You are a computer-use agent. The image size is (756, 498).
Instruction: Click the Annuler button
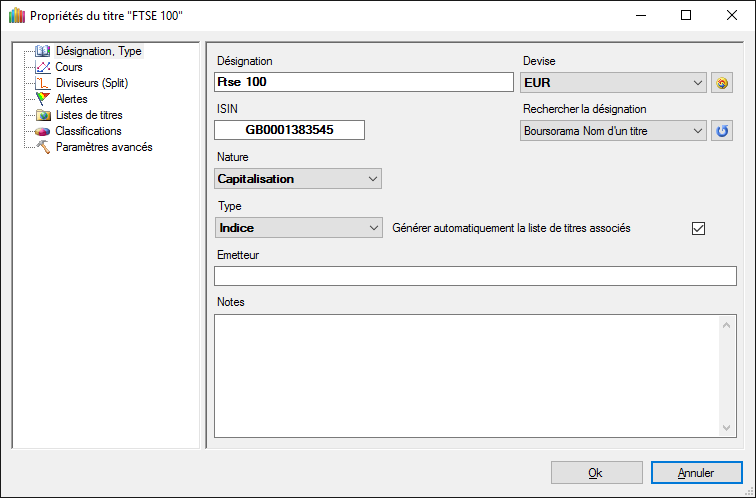point(696,473)
